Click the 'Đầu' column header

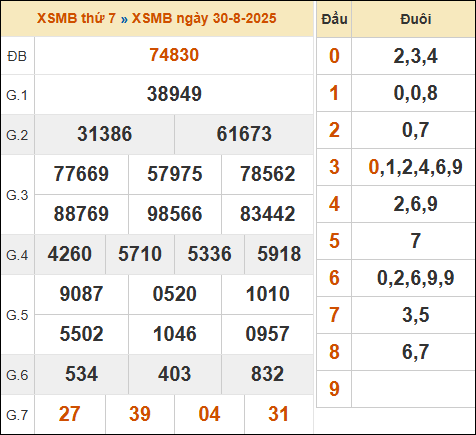point(334,19)
